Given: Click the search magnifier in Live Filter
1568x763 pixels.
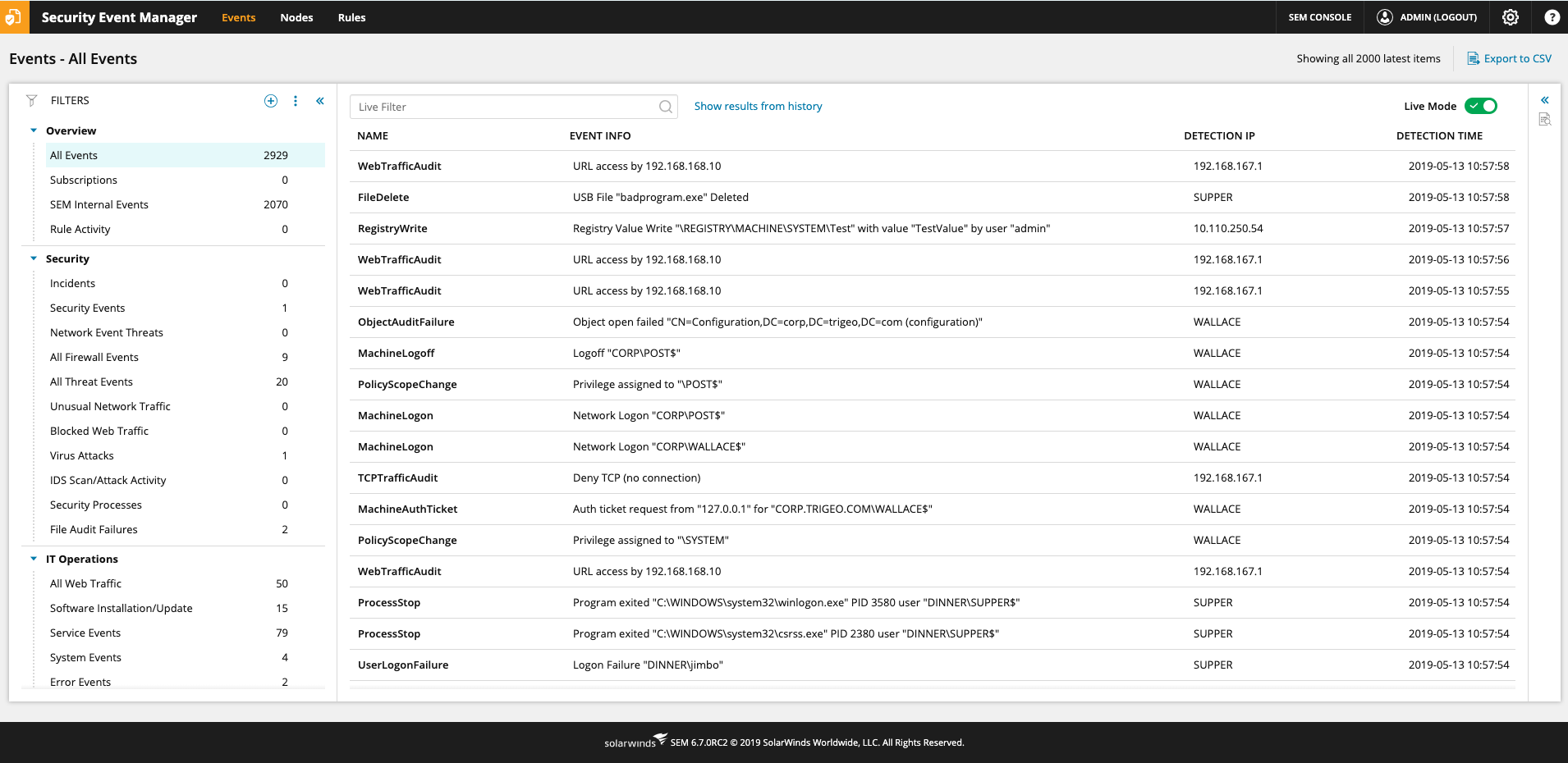Looking at the screenshot, I should [x=665, y=107].
